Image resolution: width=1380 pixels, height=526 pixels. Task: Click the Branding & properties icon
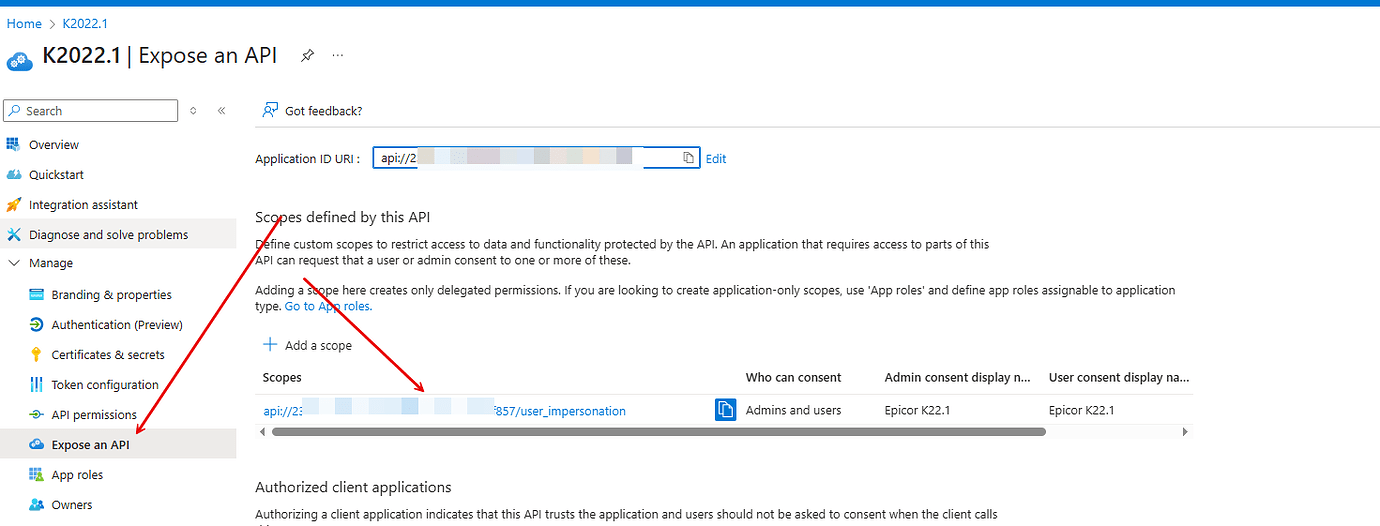[x=37, y=295]
